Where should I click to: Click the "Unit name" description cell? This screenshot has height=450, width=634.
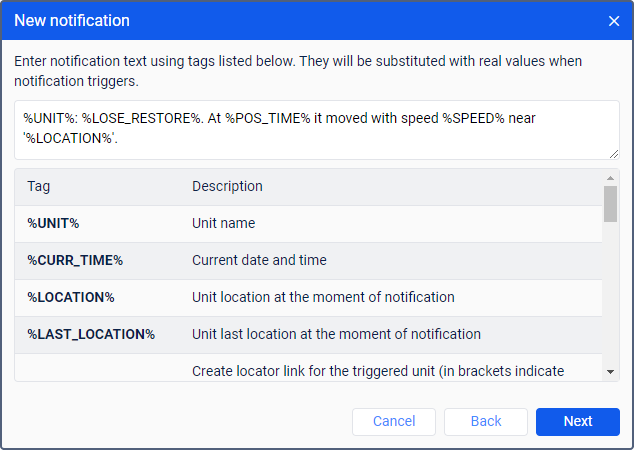click(x=223, y=223)
